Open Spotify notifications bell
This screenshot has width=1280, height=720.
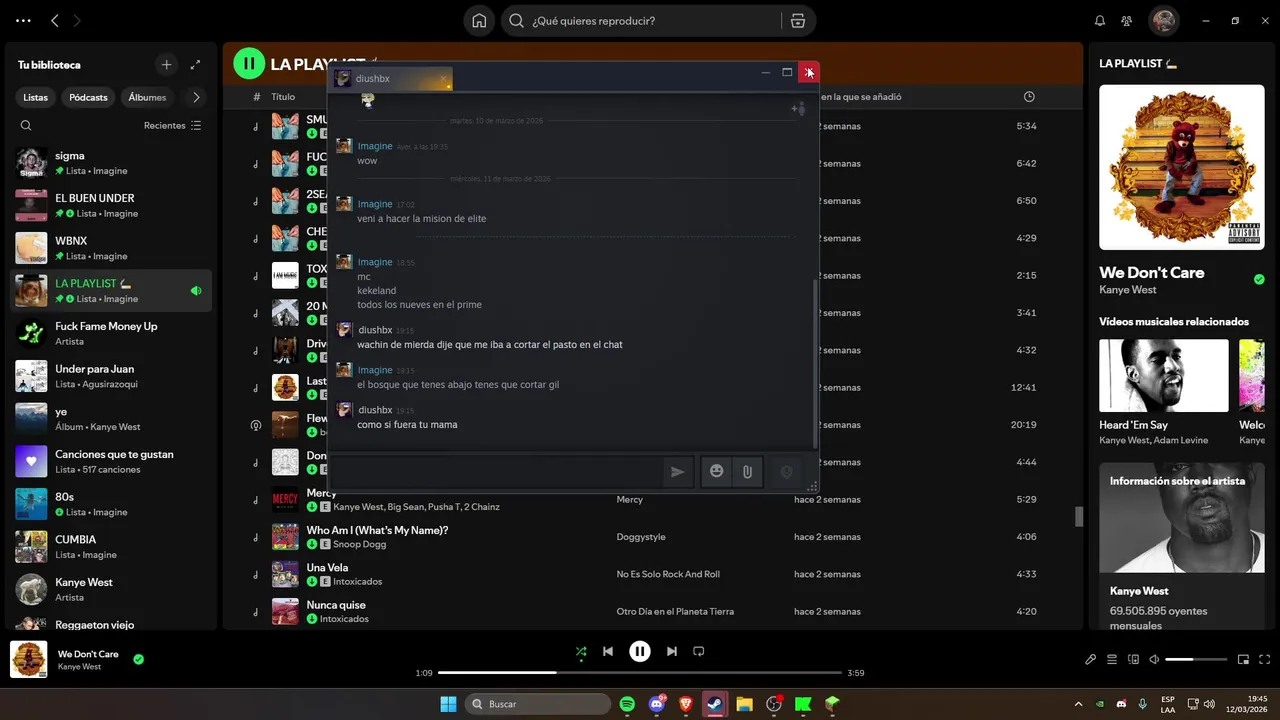click(x=1100, y=21)
